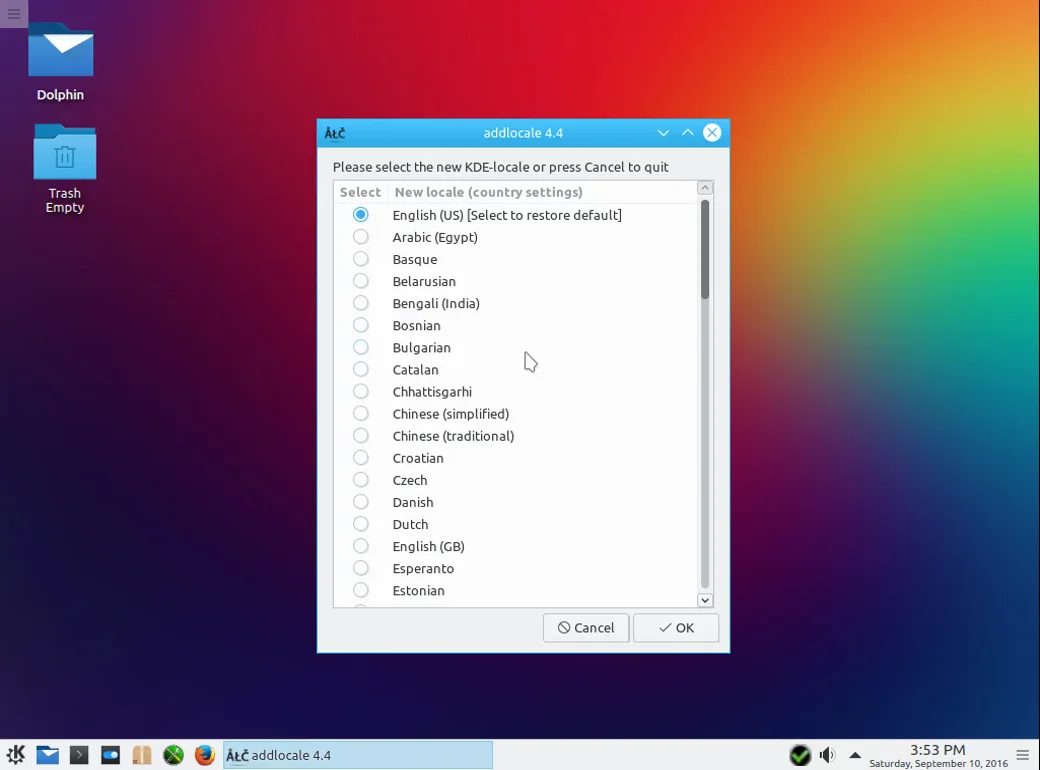
Task: Close the addlocale 4.4 window
Action: click(712, 133)
